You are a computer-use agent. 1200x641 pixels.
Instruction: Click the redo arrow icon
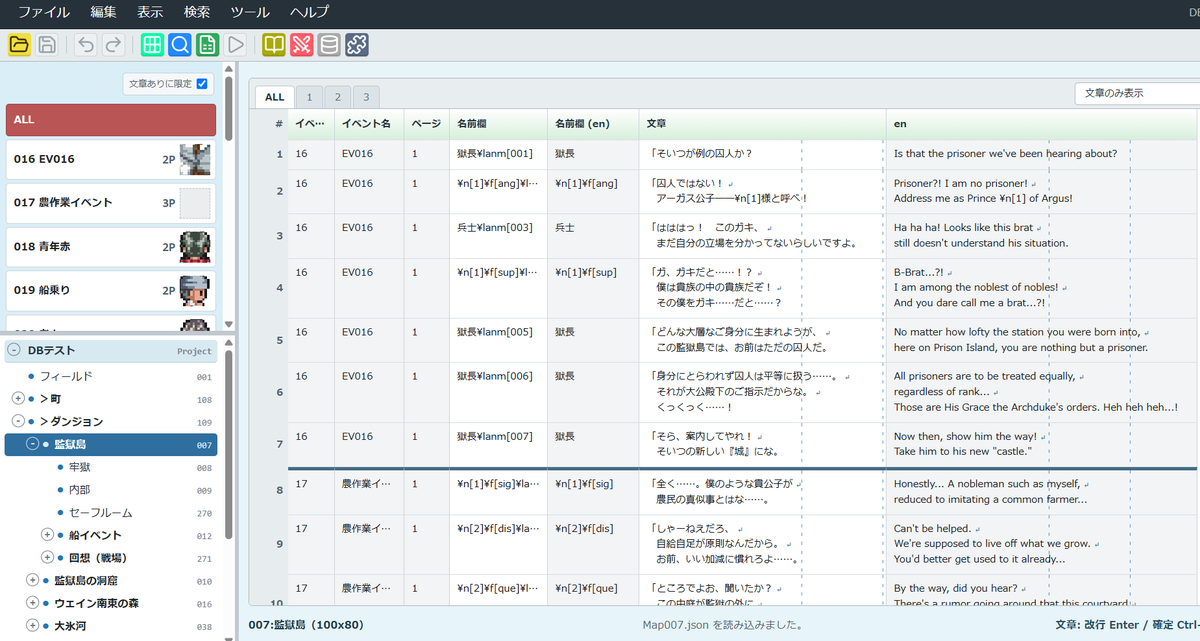pos(113,44)
